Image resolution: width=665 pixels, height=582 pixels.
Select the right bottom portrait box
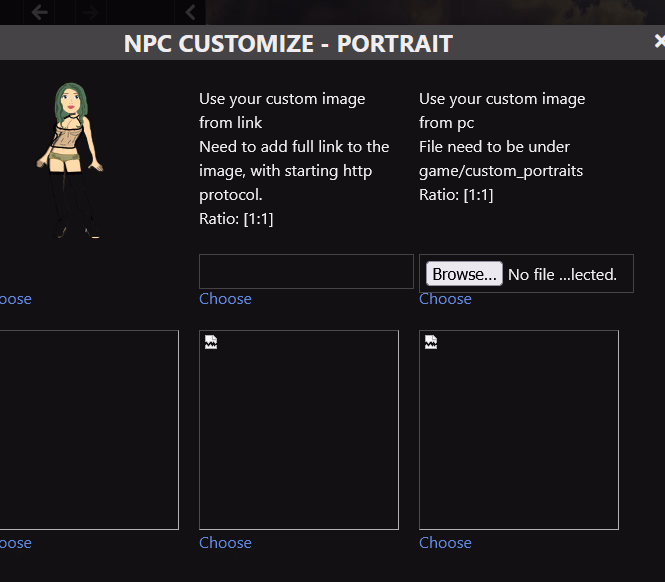(519, 430)
